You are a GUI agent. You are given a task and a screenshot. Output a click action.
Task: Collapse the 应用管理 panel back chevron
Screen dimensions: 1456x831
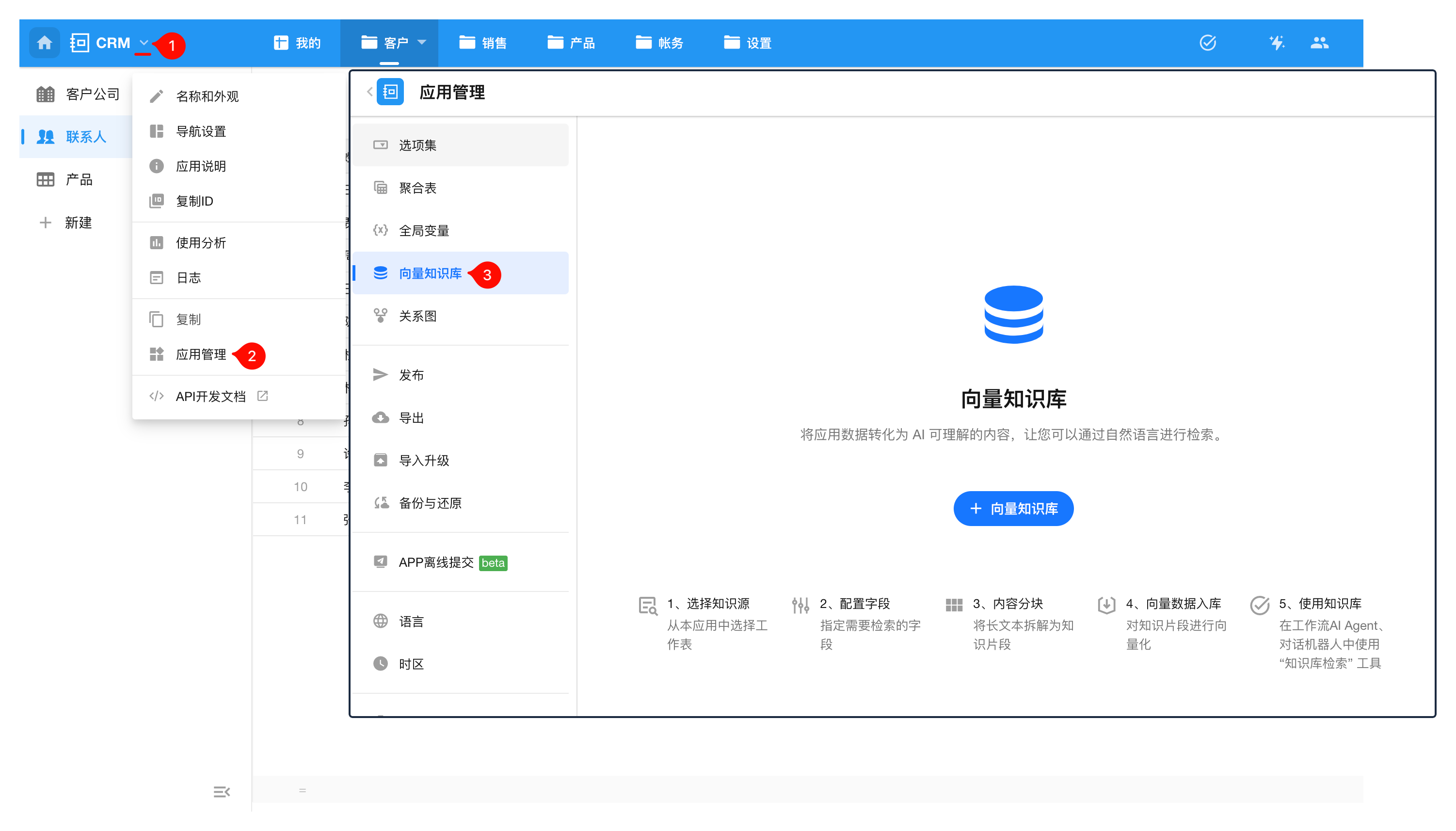pyautogui.click(x=370, y=92)
